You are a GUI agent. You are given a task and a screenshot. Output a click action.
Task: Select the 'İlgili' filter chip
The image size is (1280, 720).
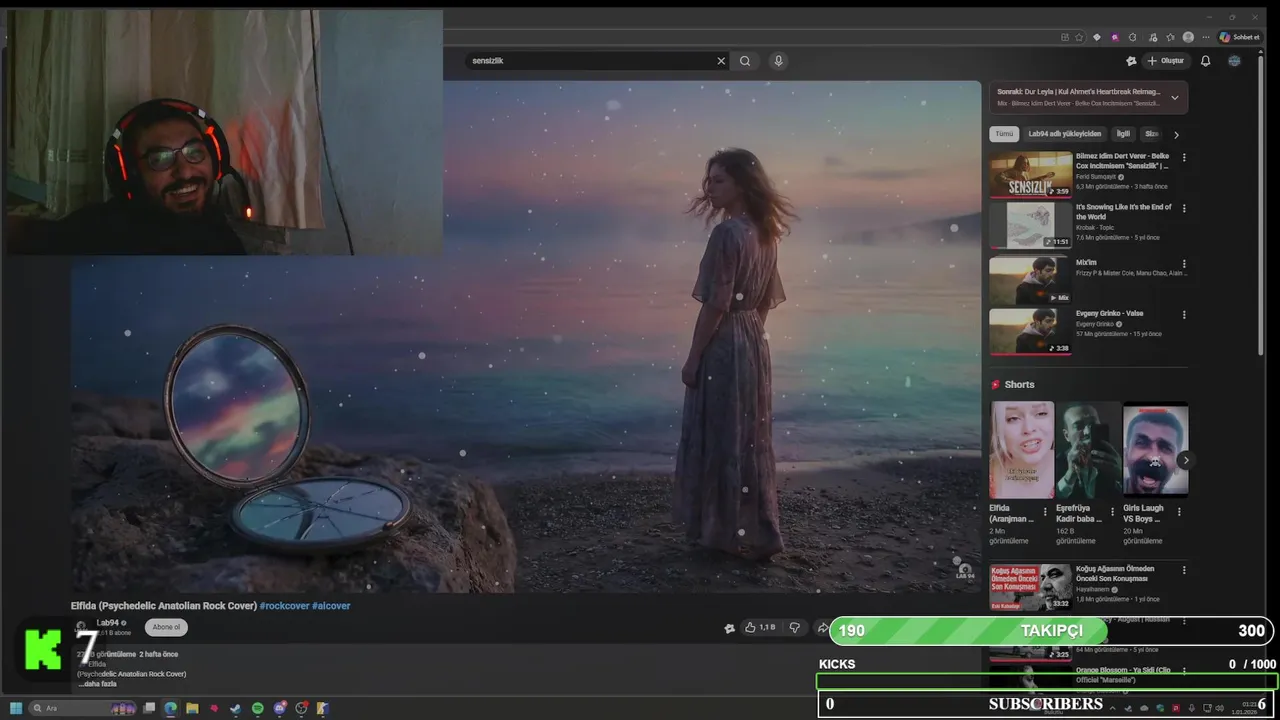[1123, 134]
